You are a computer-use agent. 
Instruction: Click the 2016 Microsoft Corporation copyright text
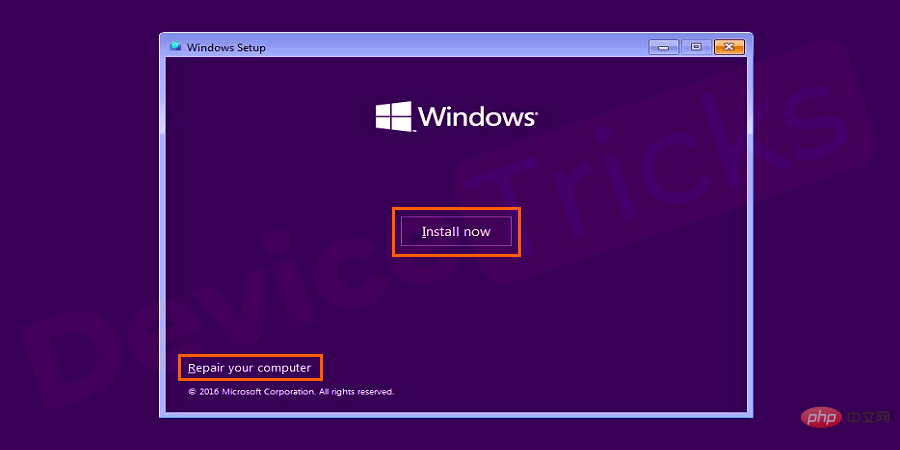pos(291,392)
